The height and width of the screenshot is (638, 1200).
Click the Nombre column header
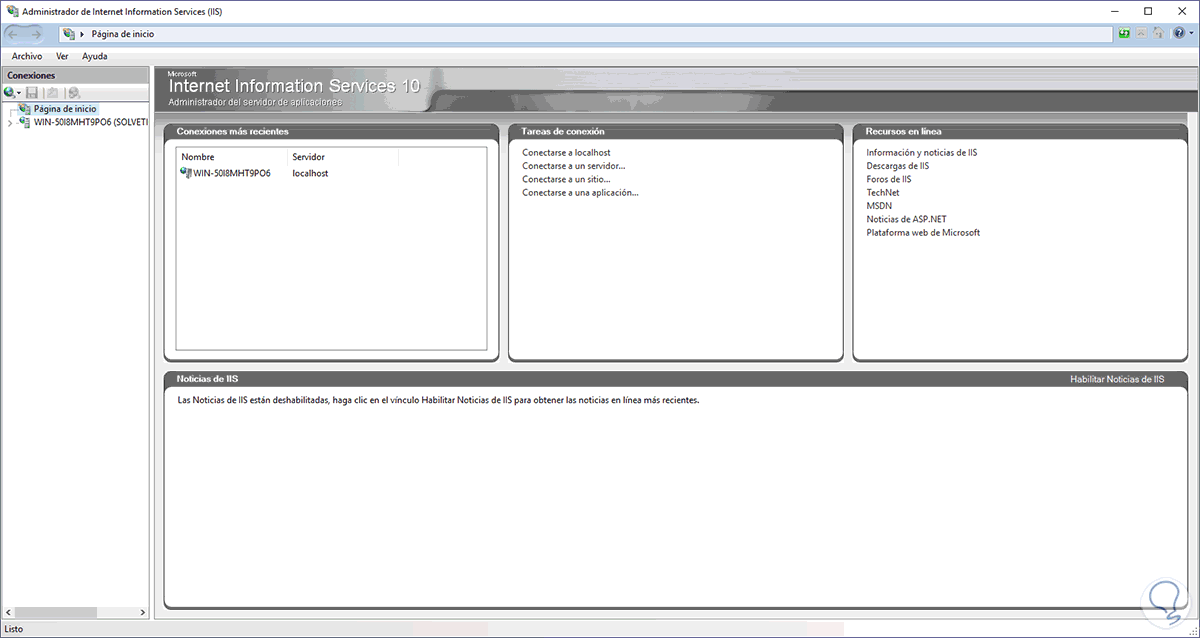(x=232, y=157)
